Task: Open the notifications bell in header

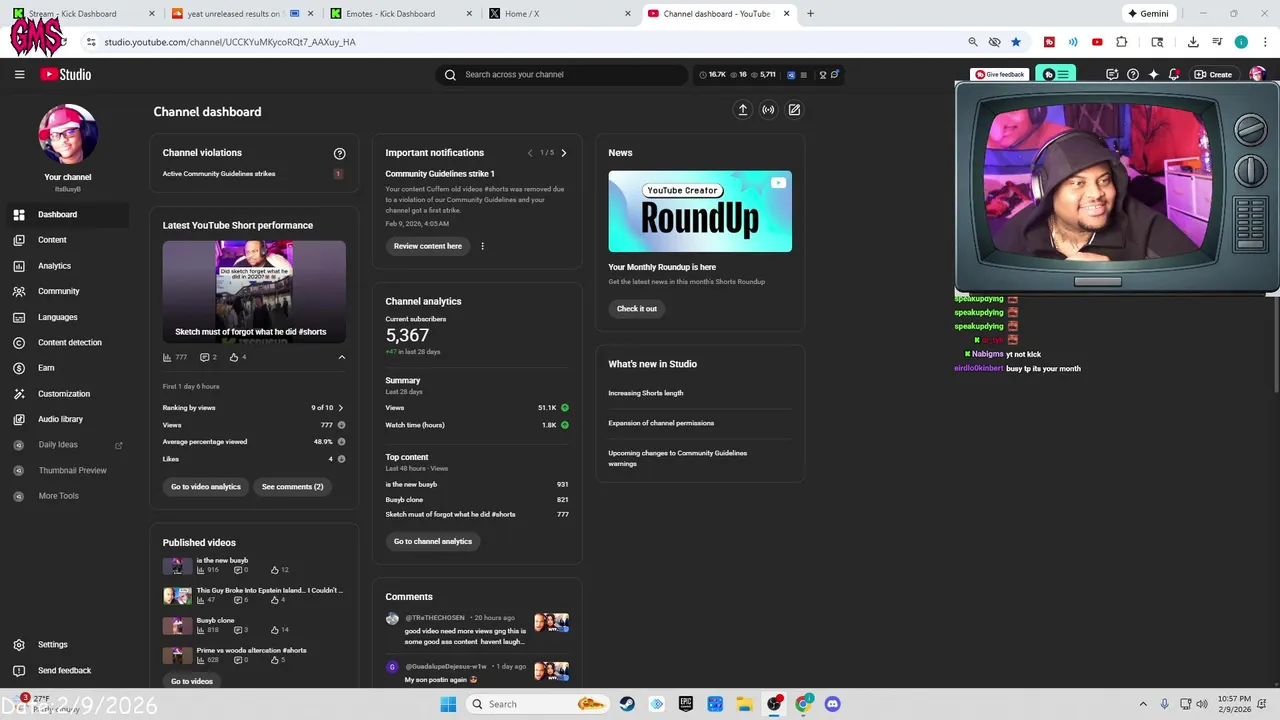Action: tap(1174, 74)
